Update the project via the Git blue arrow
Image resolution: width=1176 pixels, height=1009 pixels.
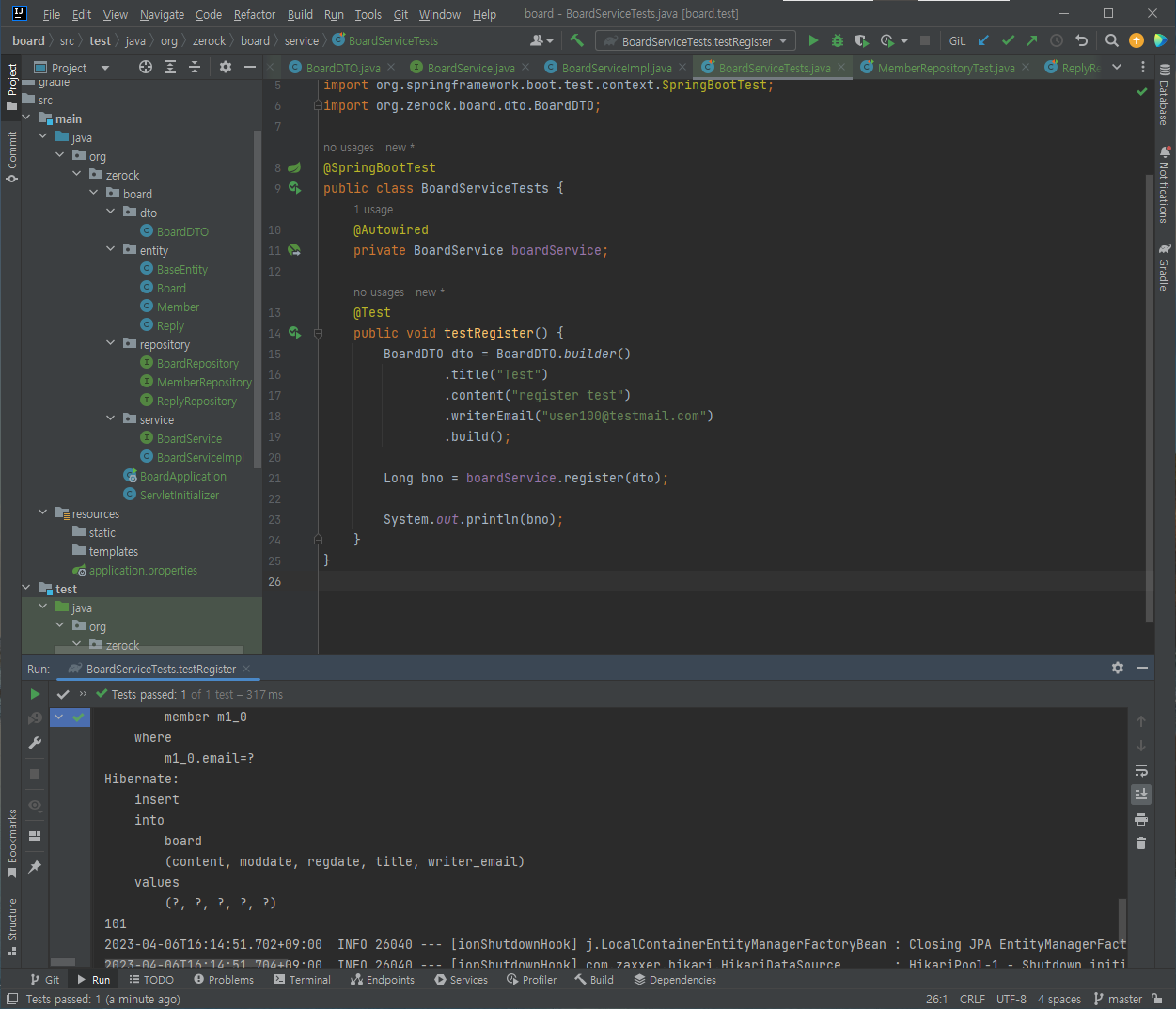(x=983, y=40)
